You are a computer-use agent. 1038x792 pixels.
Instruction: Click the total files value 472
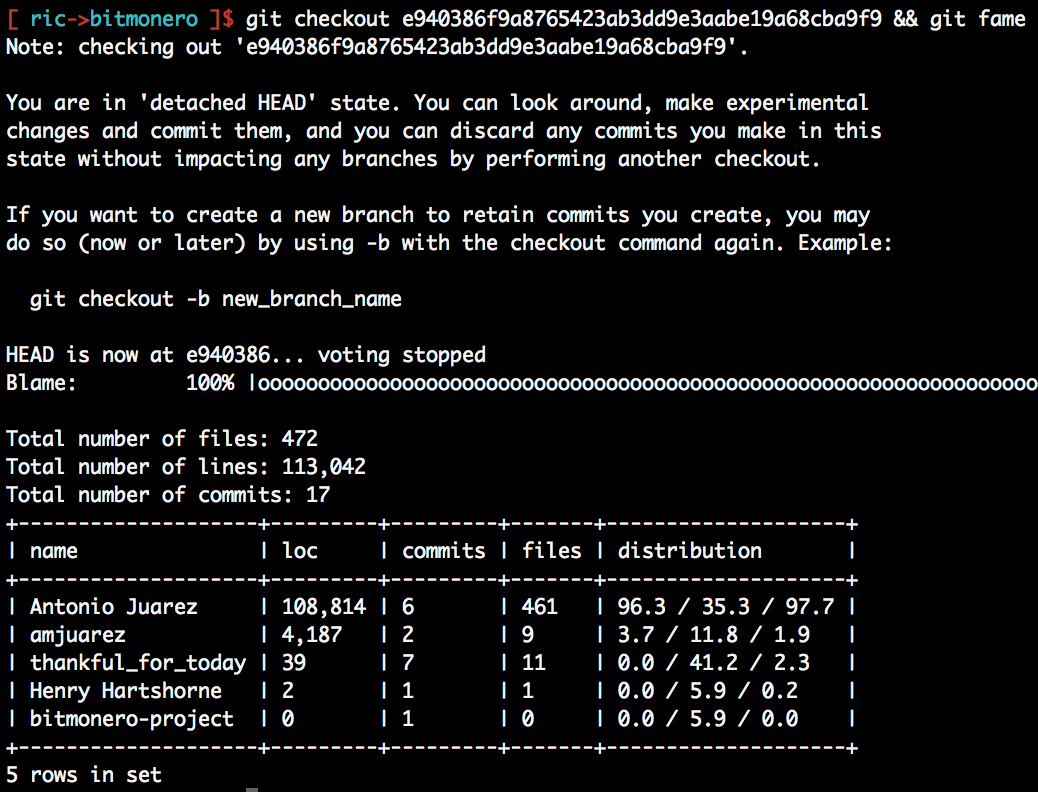300,438
